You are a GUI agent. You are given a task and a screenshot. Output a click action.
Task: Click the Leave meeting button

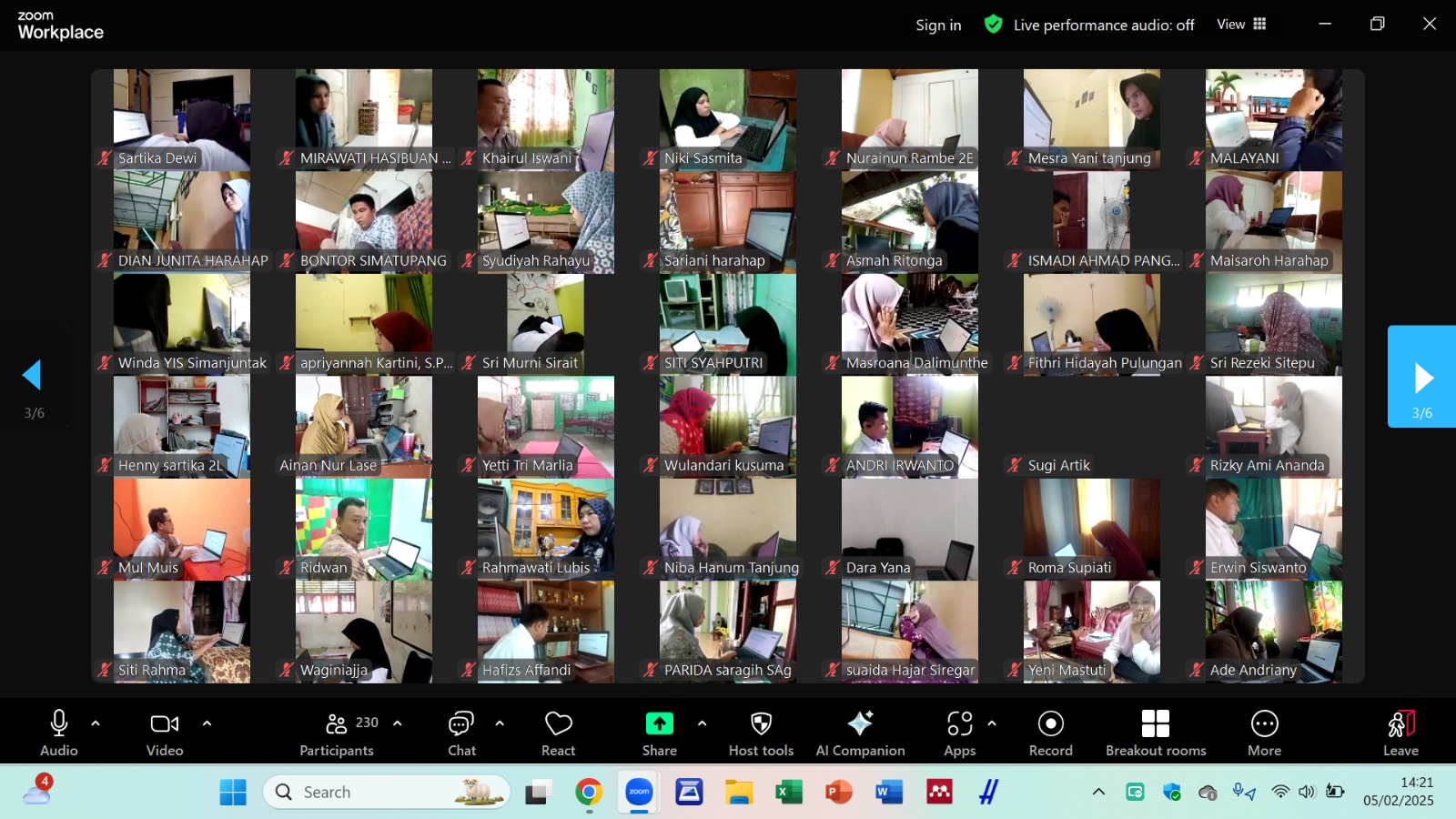1401,733
